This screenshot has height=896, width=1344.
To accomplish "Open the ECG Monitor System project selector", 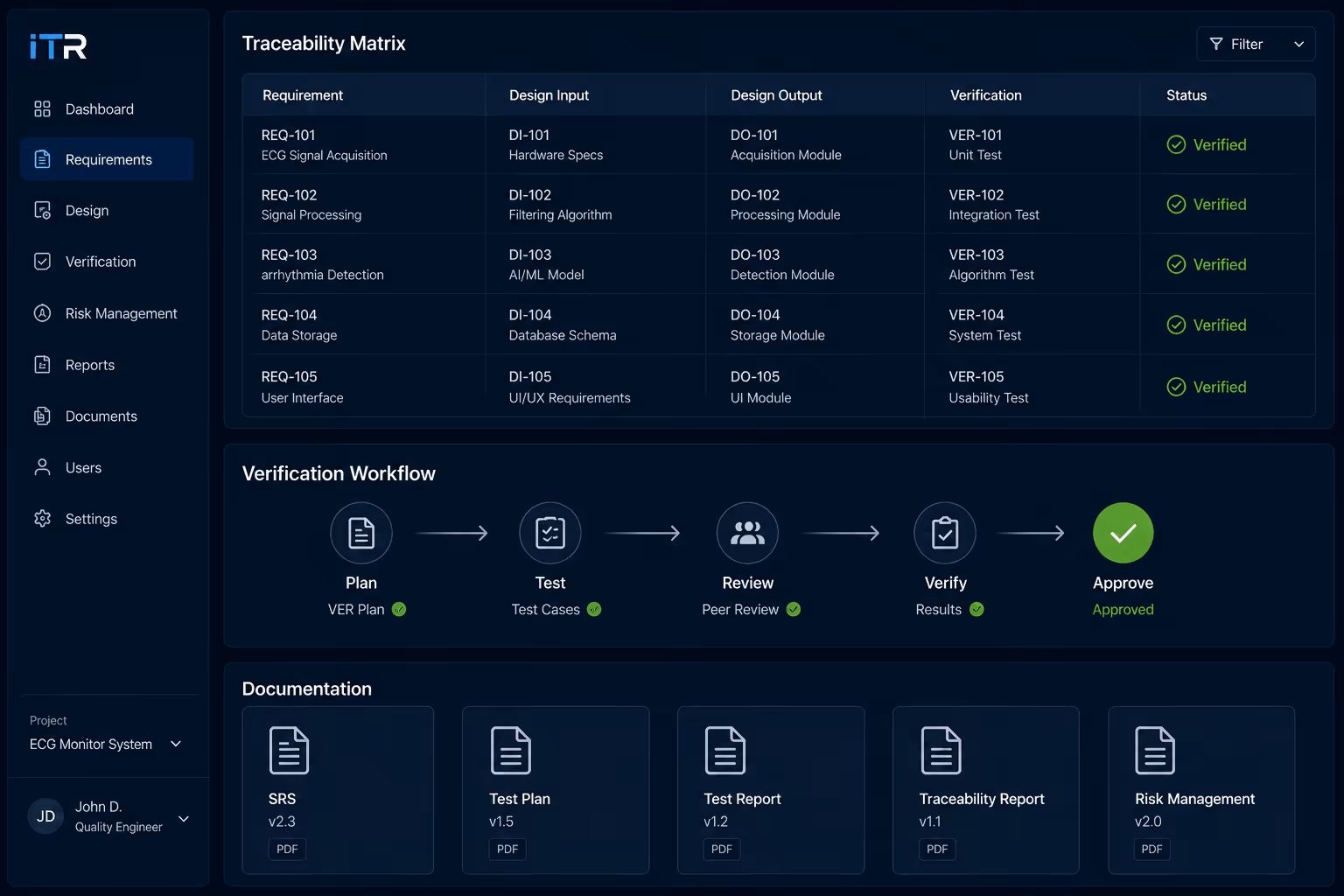I will (107, 744).
